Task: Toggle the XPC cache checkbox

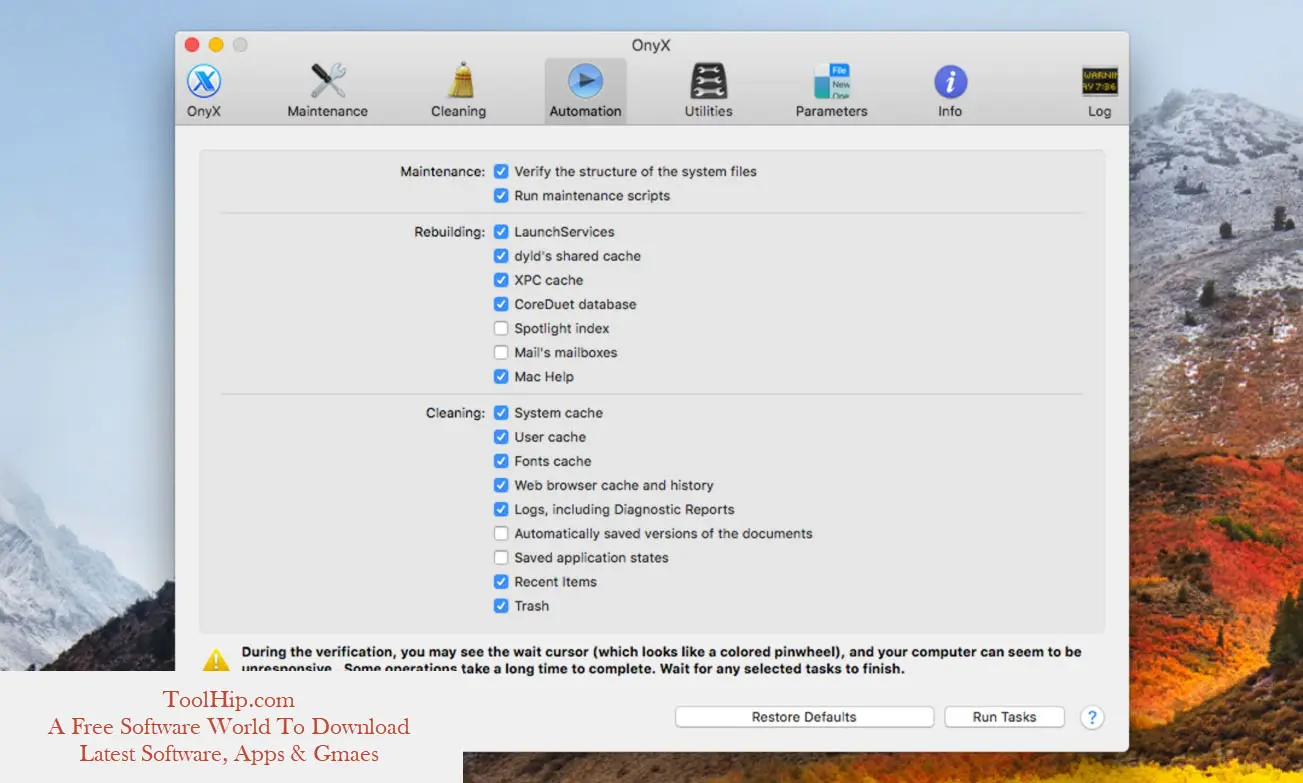Action: (501, 280)
